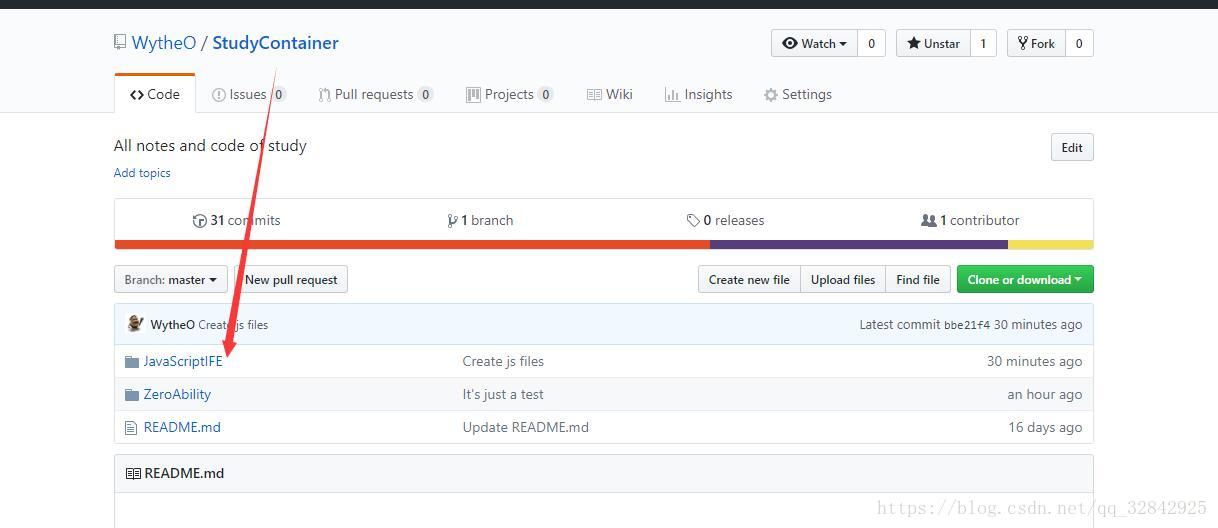1218x528 pixels.
Task: Click the WytheO author name in the commit bar
Action: tap(173, 324)
